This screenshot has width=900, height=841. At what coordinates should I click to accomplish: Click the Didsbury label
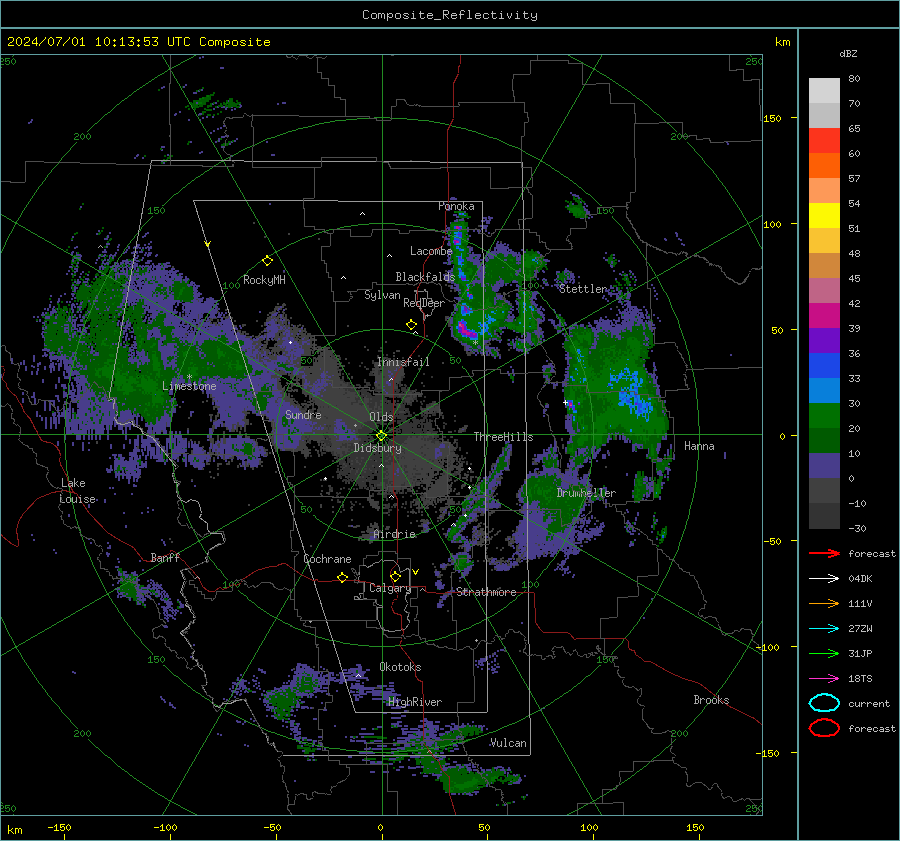coord(377,448)
